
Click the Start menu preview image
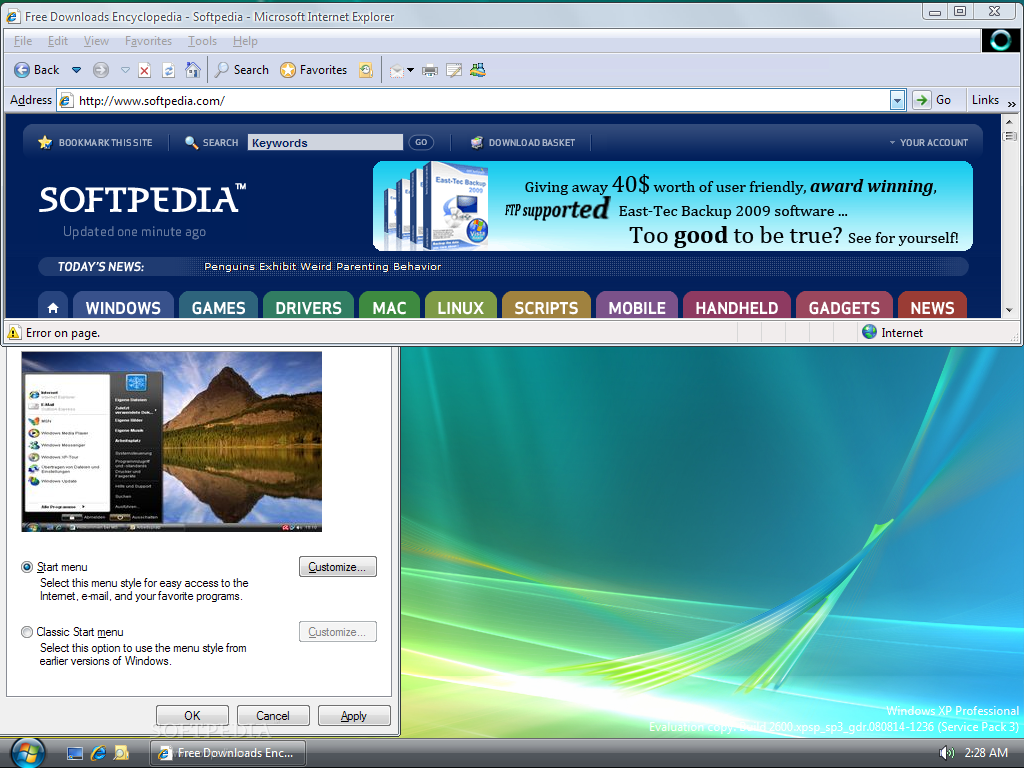coord(172,441)
